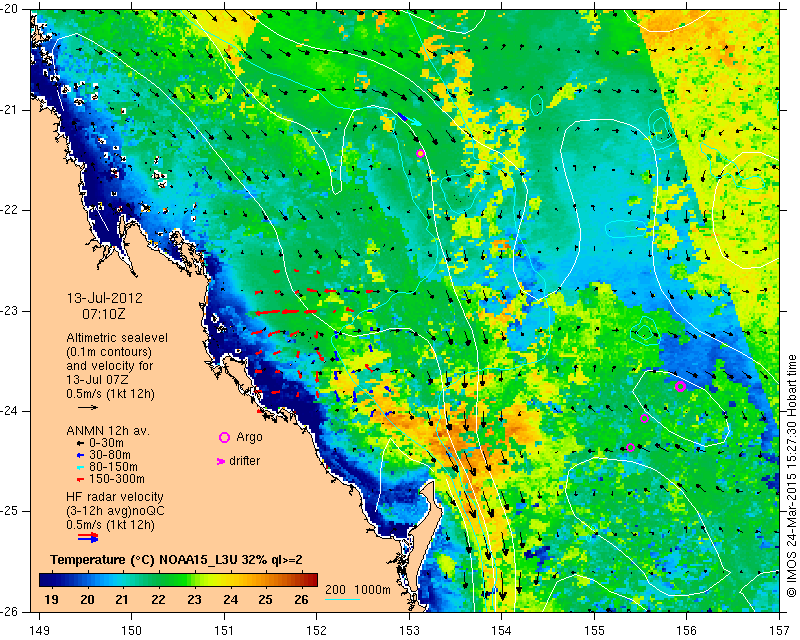Click the longitude axis label "149"

[x=39, y=630]
